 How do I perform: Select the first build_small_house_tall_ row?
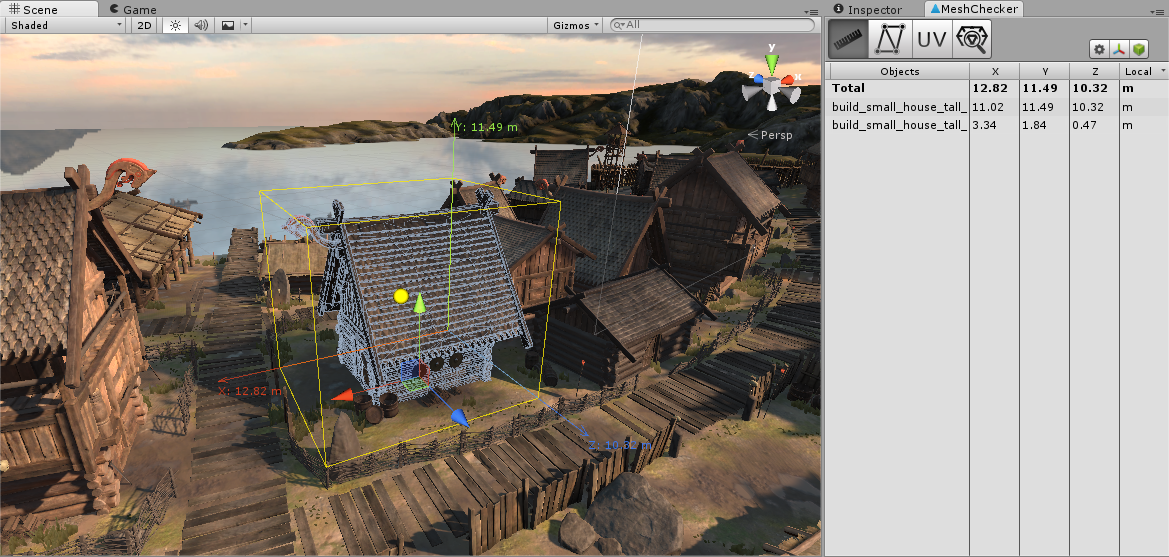tap(899, 106)
